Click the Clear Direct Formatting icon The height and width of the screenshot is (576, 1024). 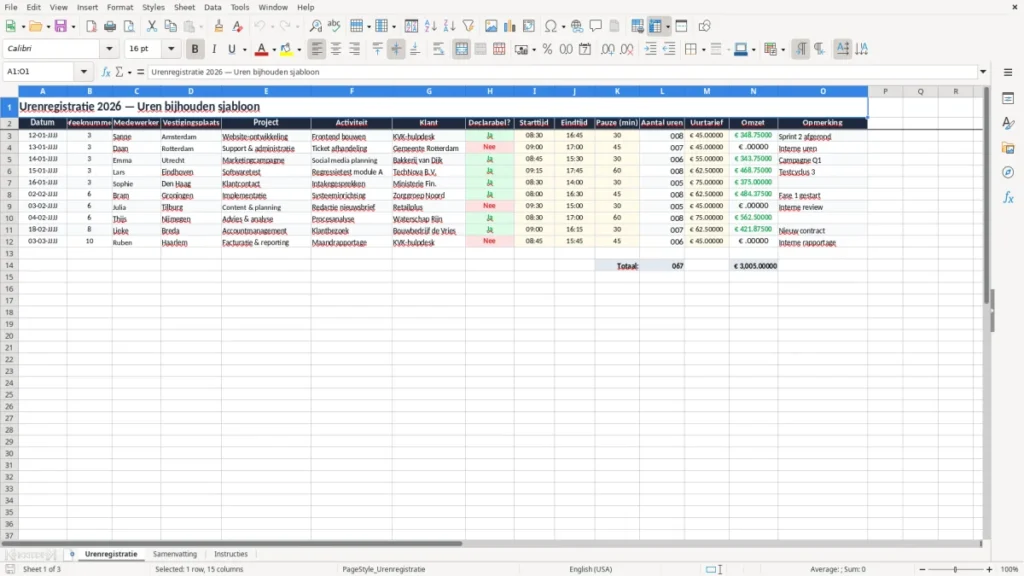click(x=238, y=26)
